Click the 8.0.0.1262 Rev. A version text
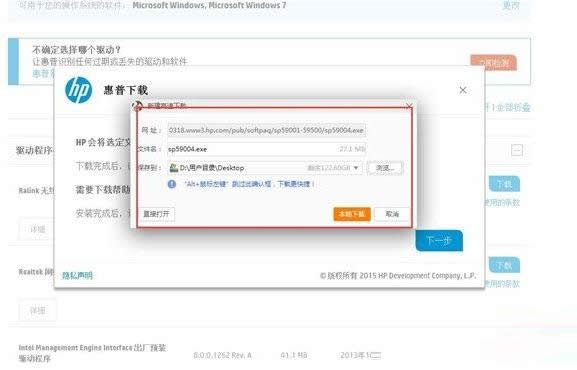 click(222, 355)
